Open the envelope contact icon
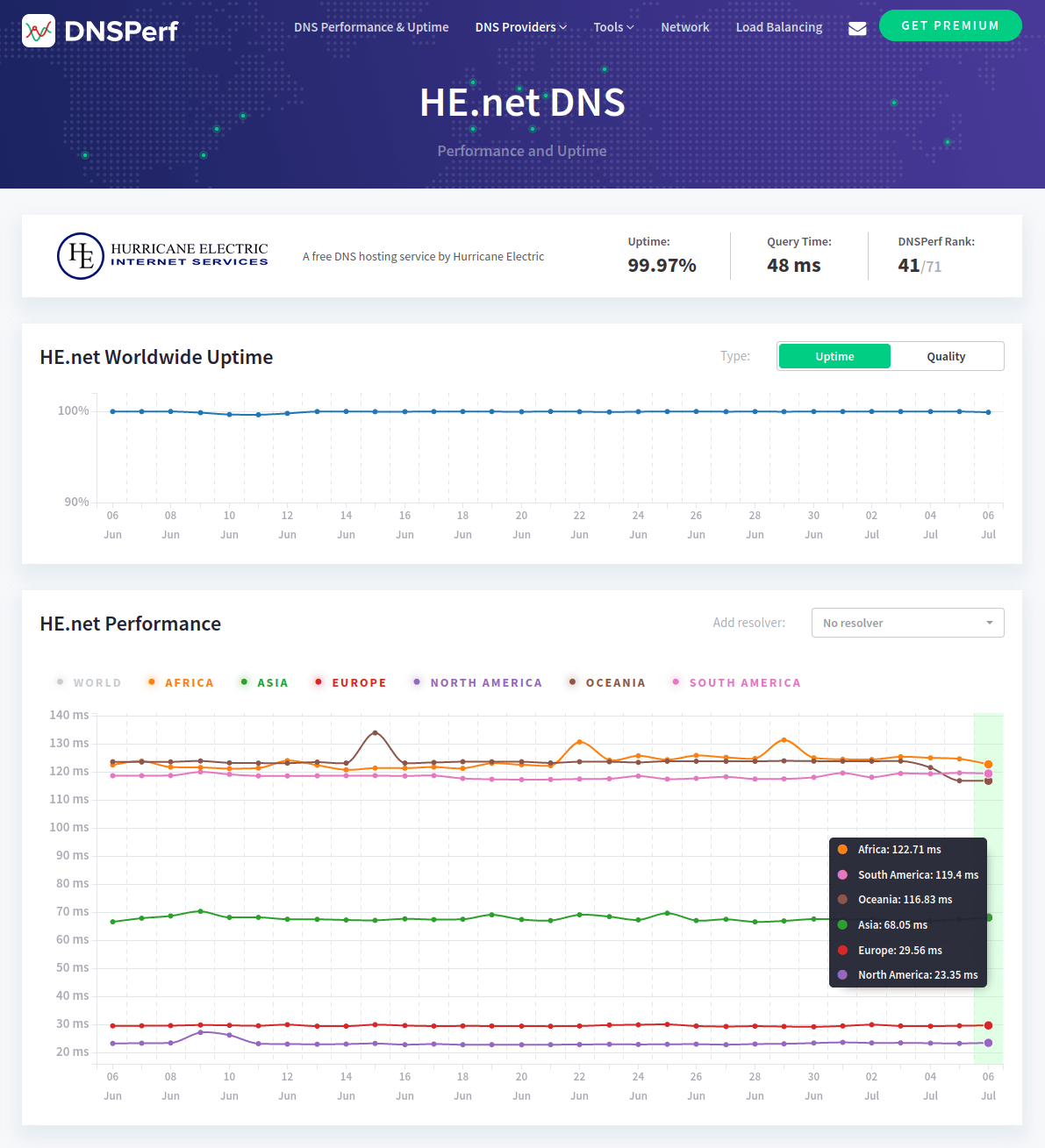The height and width of the screenshot is (1148, 1045). point(857,28)
